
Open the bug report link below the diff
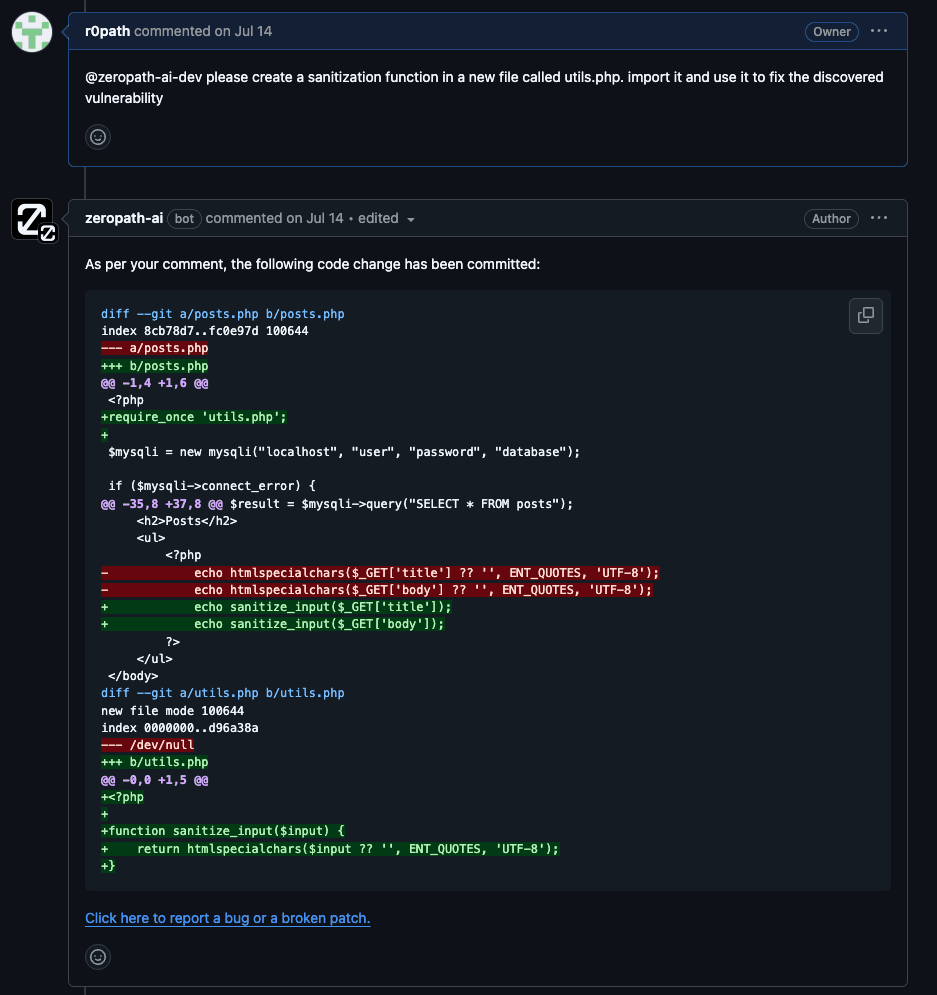point(227,918)
